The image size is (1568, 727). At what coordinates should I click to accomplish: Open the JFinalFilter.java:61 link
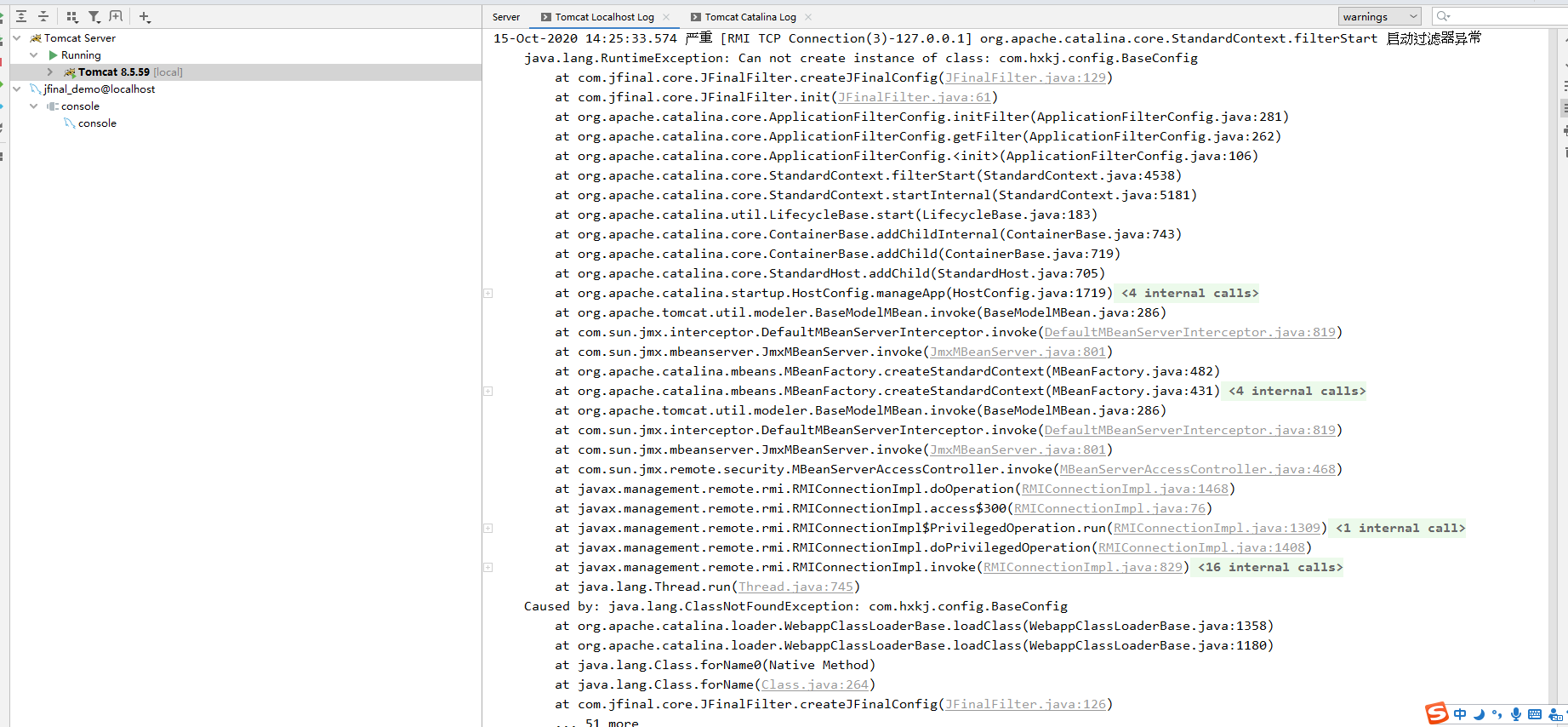[x=915, y=97]
